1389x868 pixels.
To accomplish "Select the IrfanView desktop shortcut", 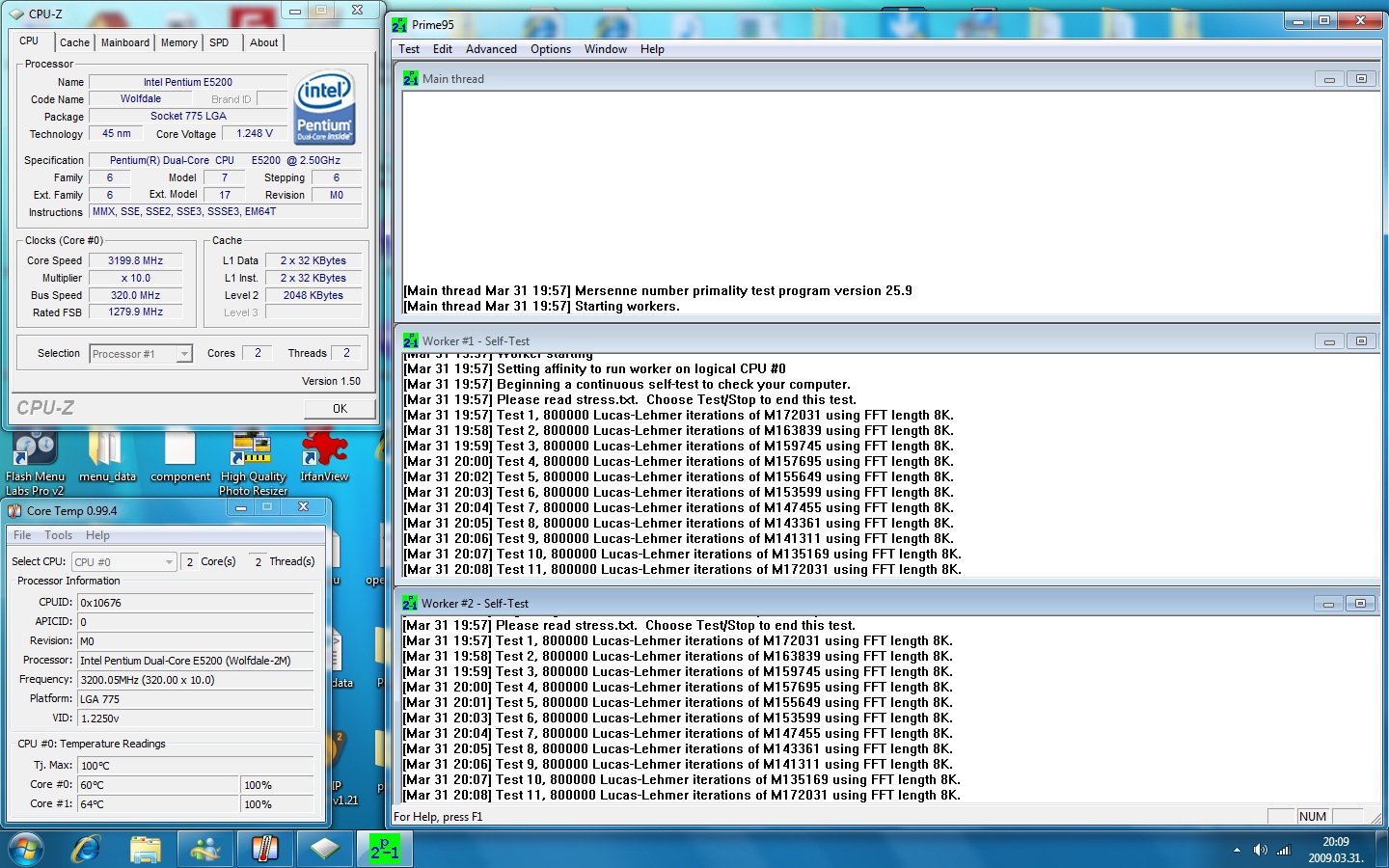I will tap(324, 457).
